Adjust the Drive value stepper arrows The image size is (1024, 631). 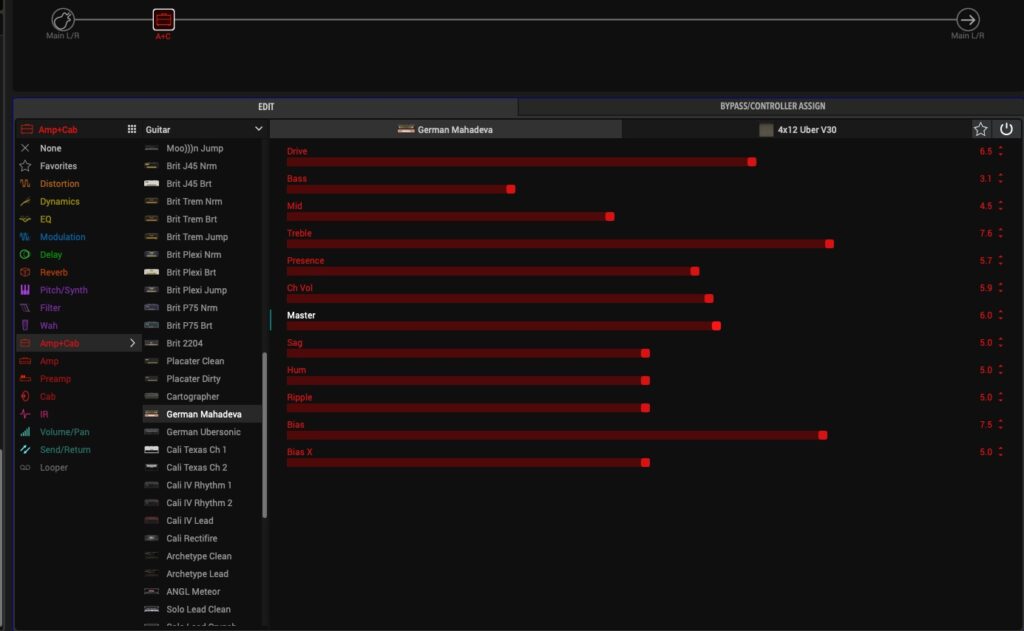pyautogui.click(x=1000, y=151)
